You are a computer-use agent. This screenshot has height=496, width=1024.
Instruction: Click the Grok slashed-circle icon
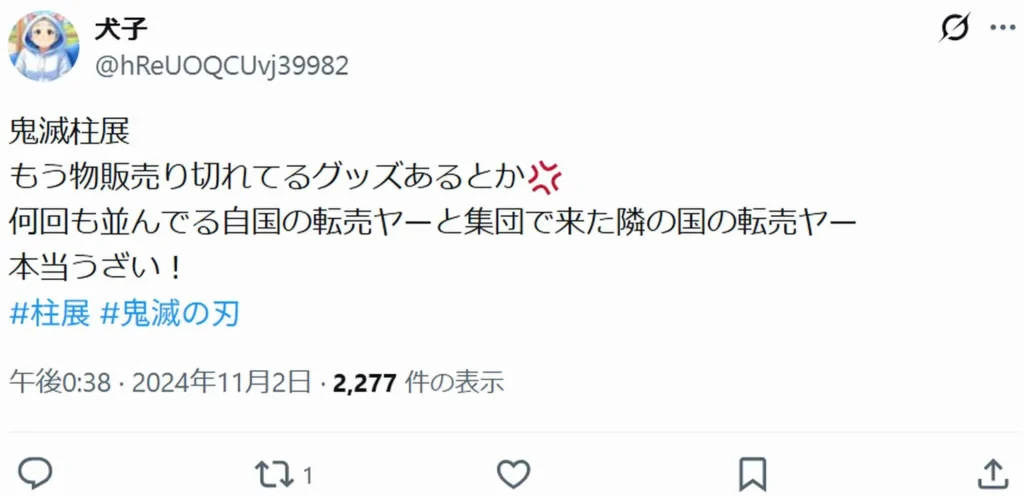[955, 28]
